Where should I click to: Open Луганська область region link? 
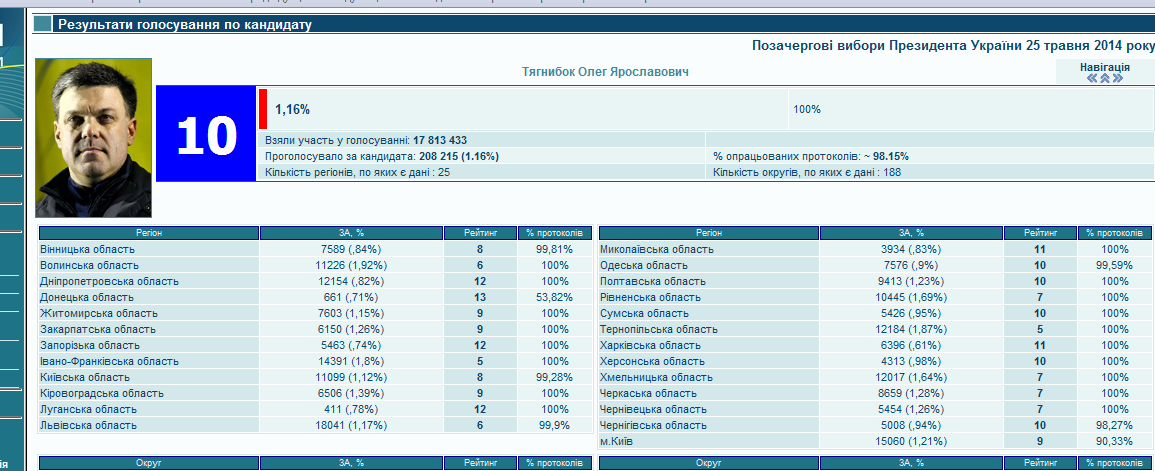[87, 409]
